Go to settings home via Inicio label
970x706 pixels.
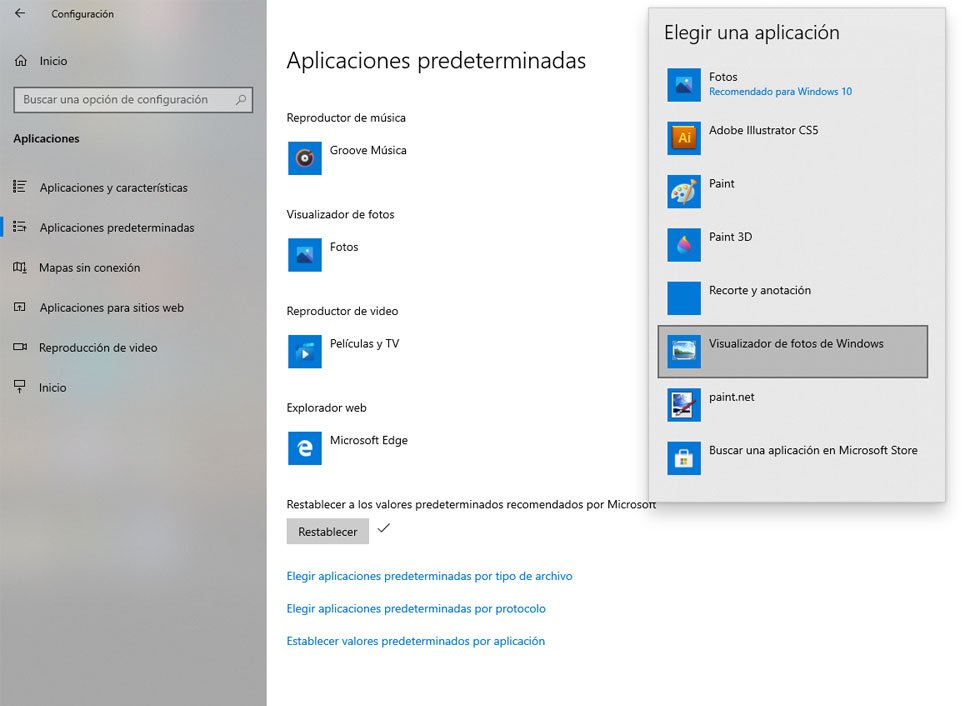click(x=53, y=61)
